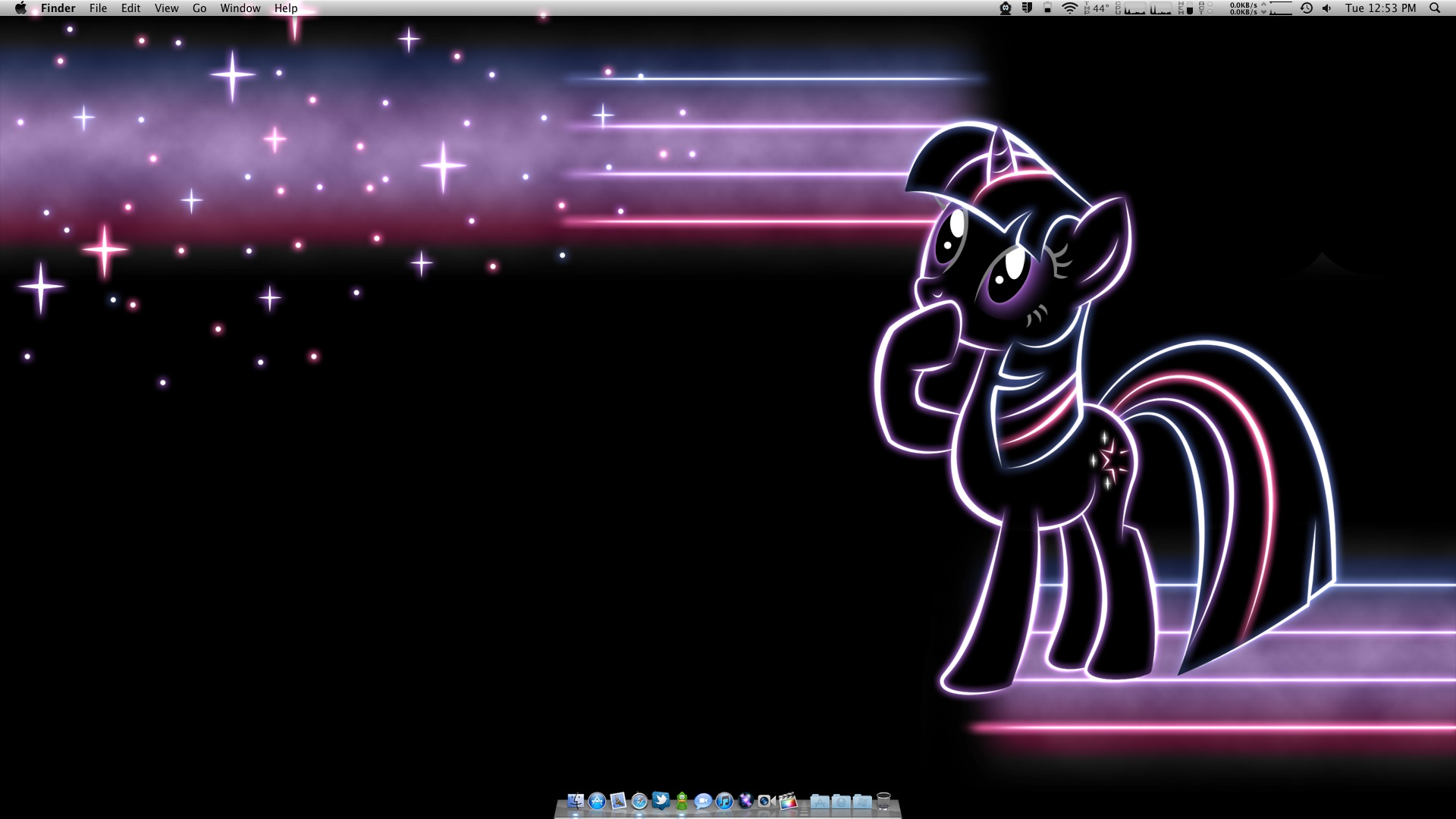Open Finder from the dock
The image size is (1456, 819).
(x=576, y=801)
